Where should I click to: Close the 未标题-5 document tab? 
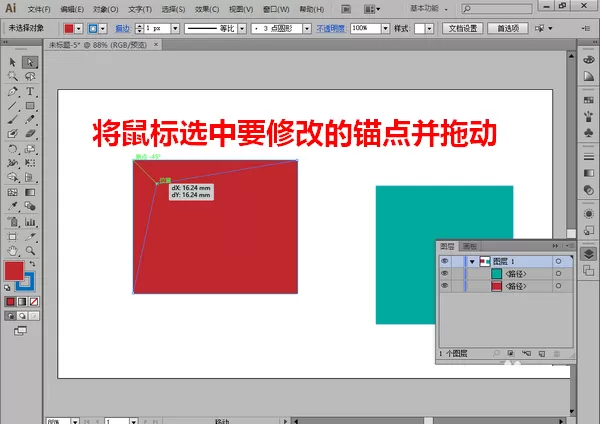pyautogui.click(x=156, y=45)
